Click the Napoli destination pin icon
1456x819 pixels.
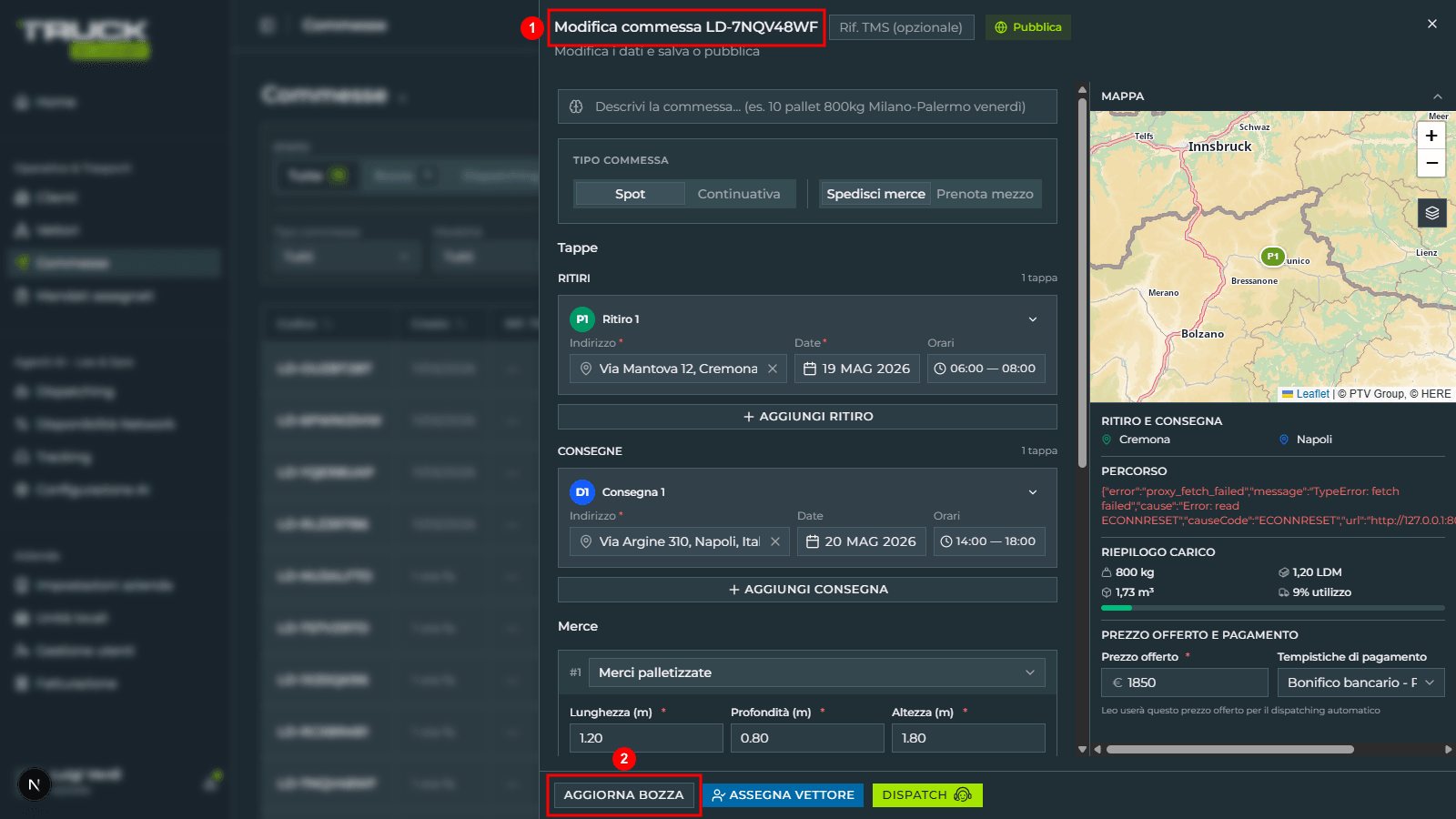1284,440
